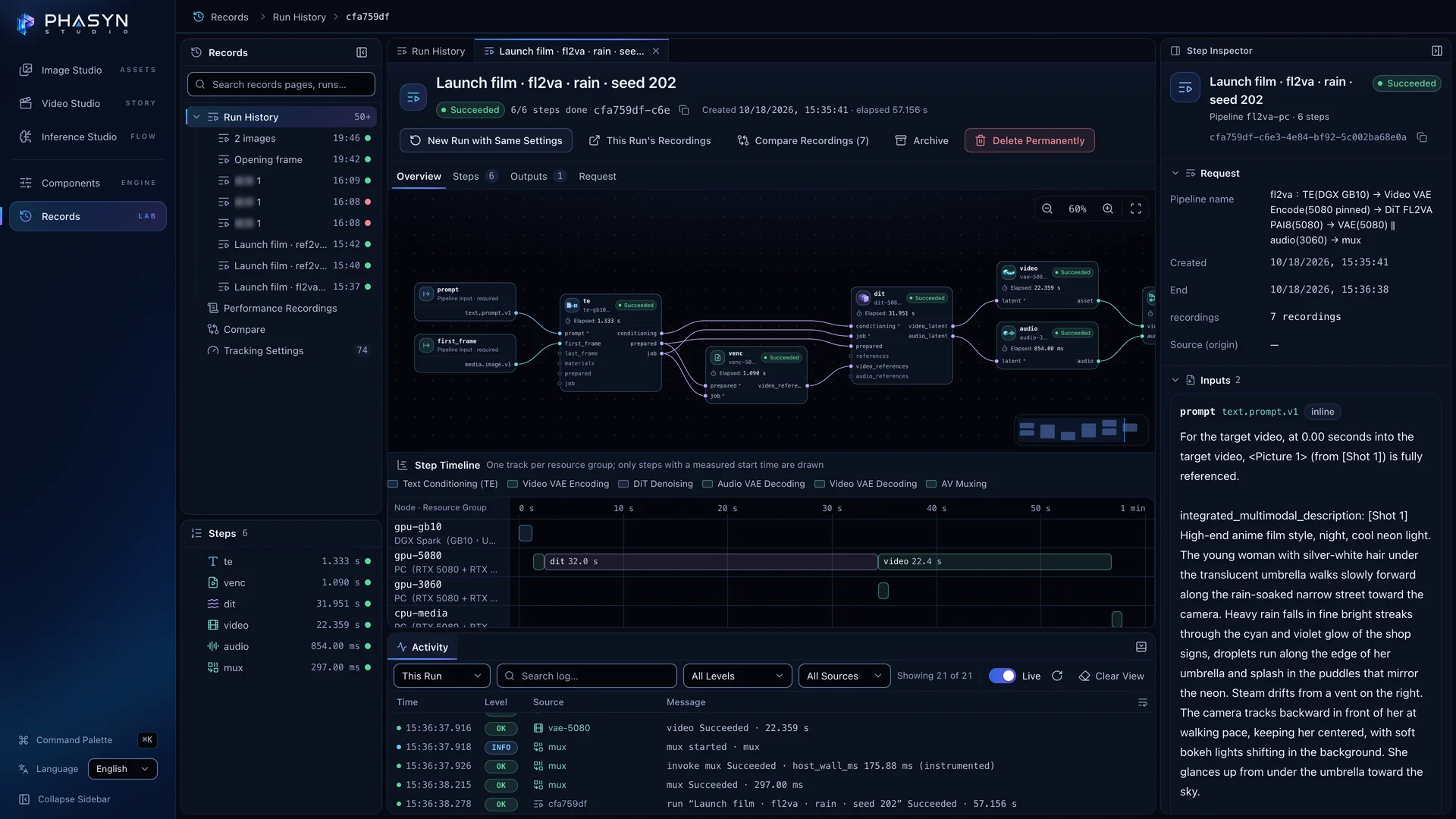Open the Language English dropdown
This screenshot has width=1456, height=819.
click(x=122, y=769)
